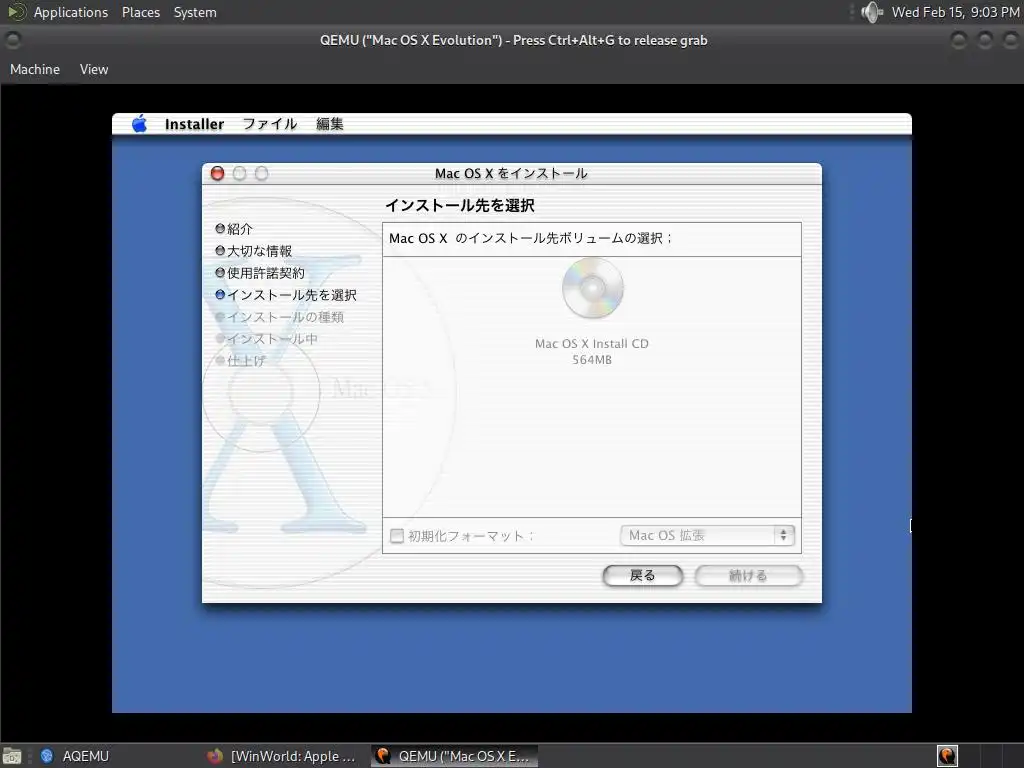Click the date and time clock
Viewport: 1024px width, 768px height.
[x=955, y=12]
